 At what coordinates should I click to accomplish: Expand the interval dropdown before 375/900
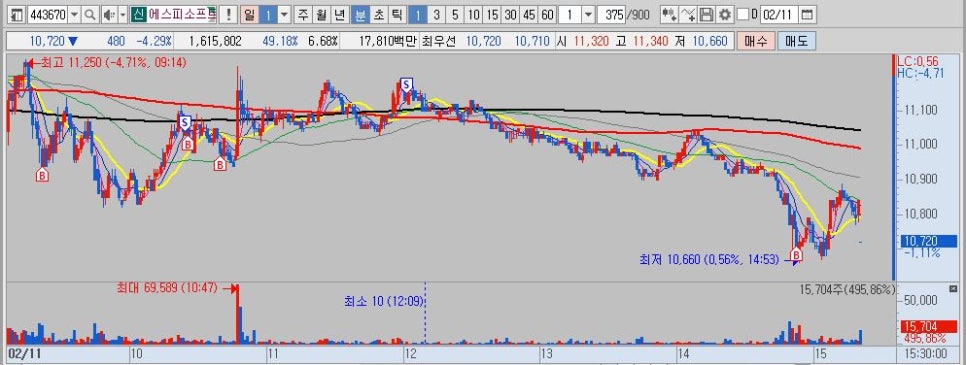pos(588,14)
